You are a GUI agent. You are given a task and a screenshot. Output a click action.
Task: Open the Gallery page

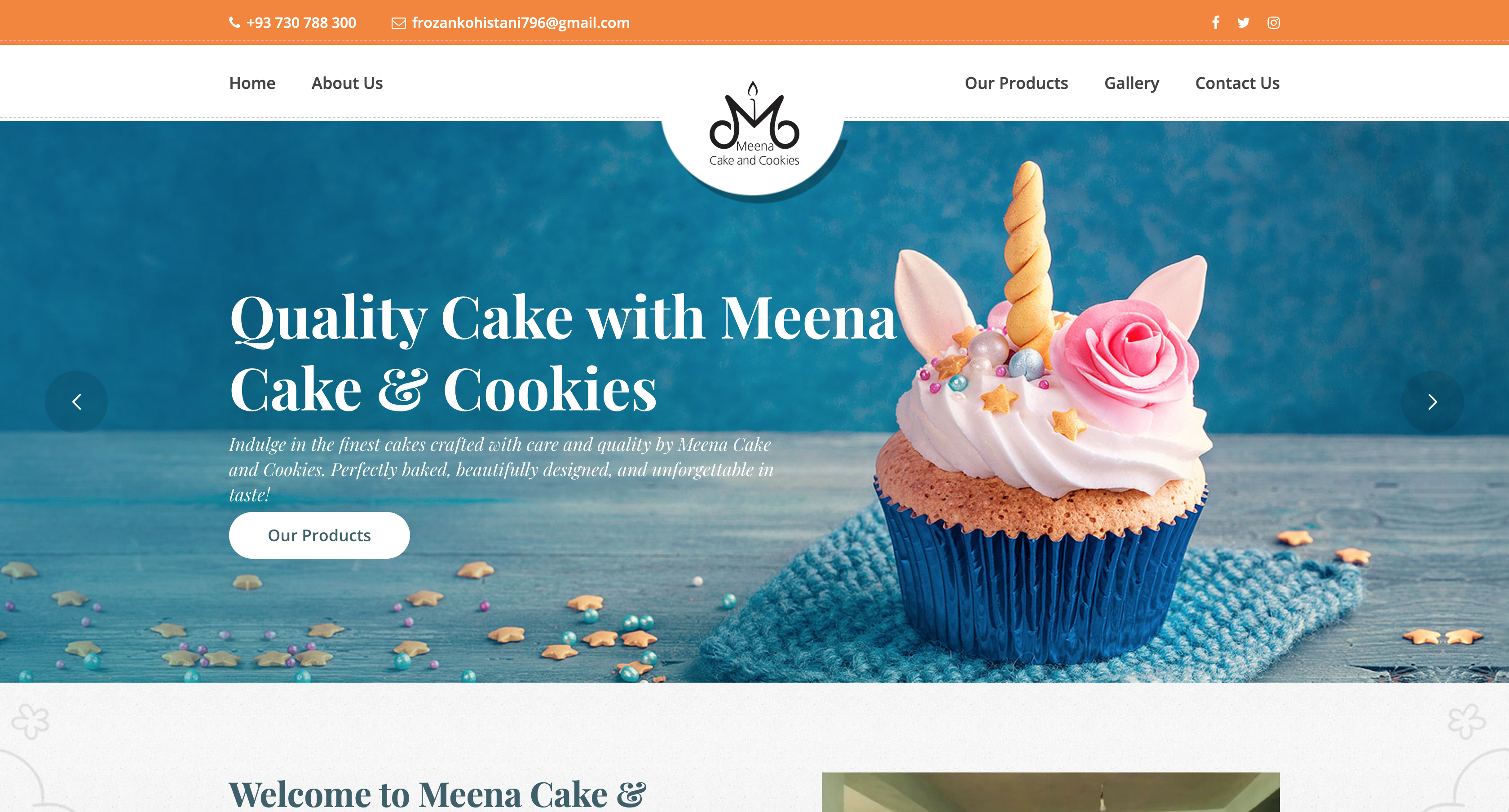(x=1131, y=83)
